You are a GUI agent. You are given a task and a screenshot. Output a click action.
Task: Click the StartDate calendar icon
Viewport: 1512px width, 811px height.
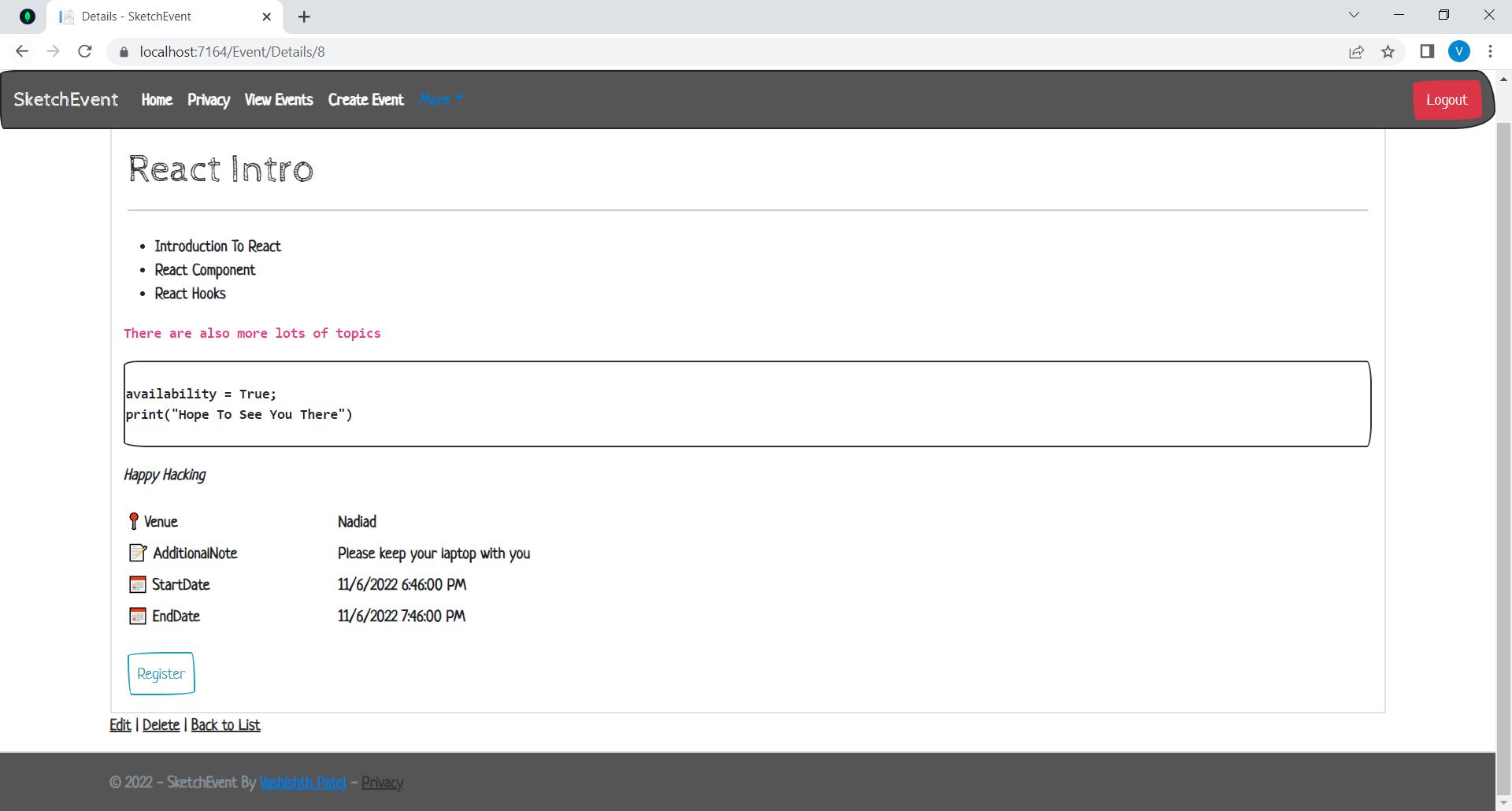(x=137, y=584)
